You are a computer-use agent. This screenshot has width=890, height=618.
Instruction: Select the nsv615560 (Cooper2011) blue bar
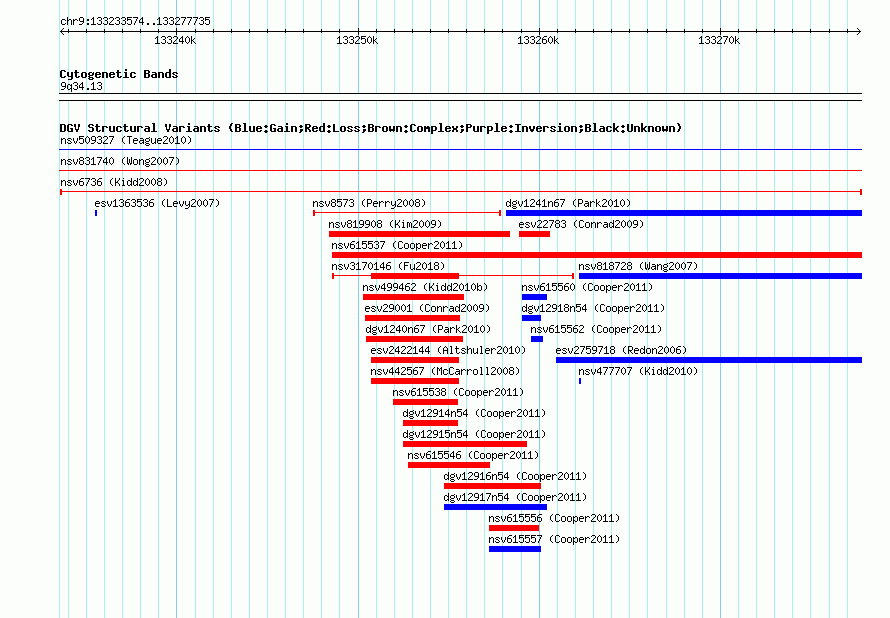pyautogui.click(x=534, y=297)
